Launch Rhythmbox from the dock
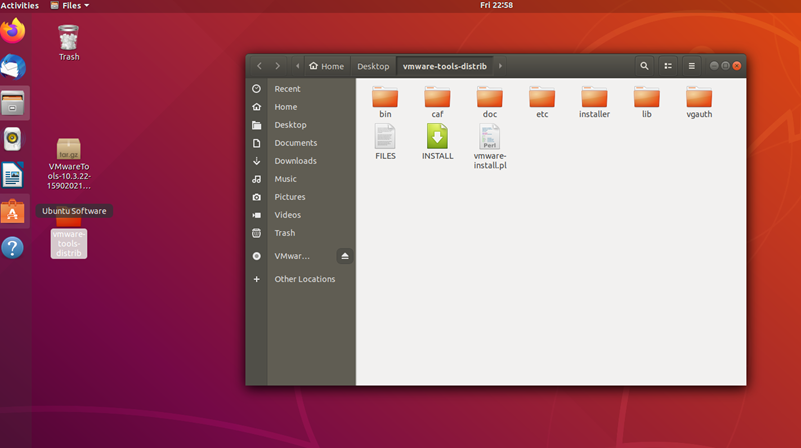The height and width of the screenshot is (448, 801). pyautogui.click(x=13, y=139)
